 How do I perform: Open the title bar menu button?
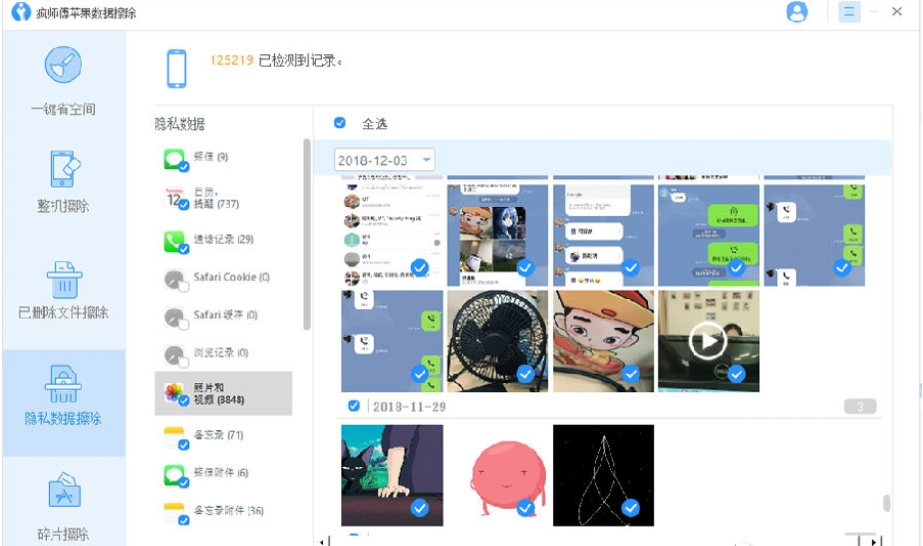(x=849, y=12)
